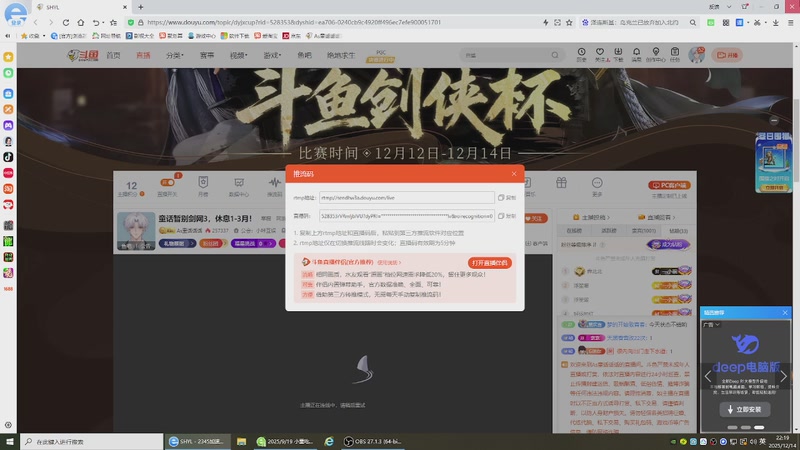Viewport: 800px width, 450px height.
Task: Click the TikTok icon in browser sidebar
Action: [x=8, y=157]
